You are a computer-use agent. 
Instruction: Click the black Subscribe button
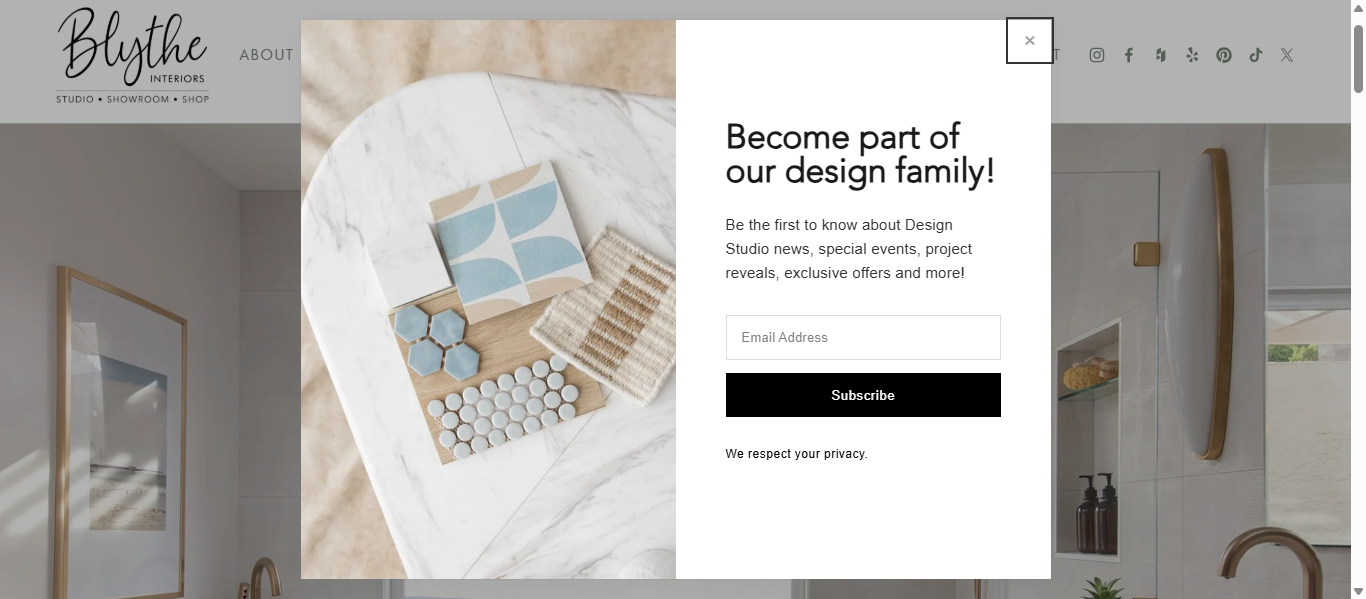click(x=863, y=395)
